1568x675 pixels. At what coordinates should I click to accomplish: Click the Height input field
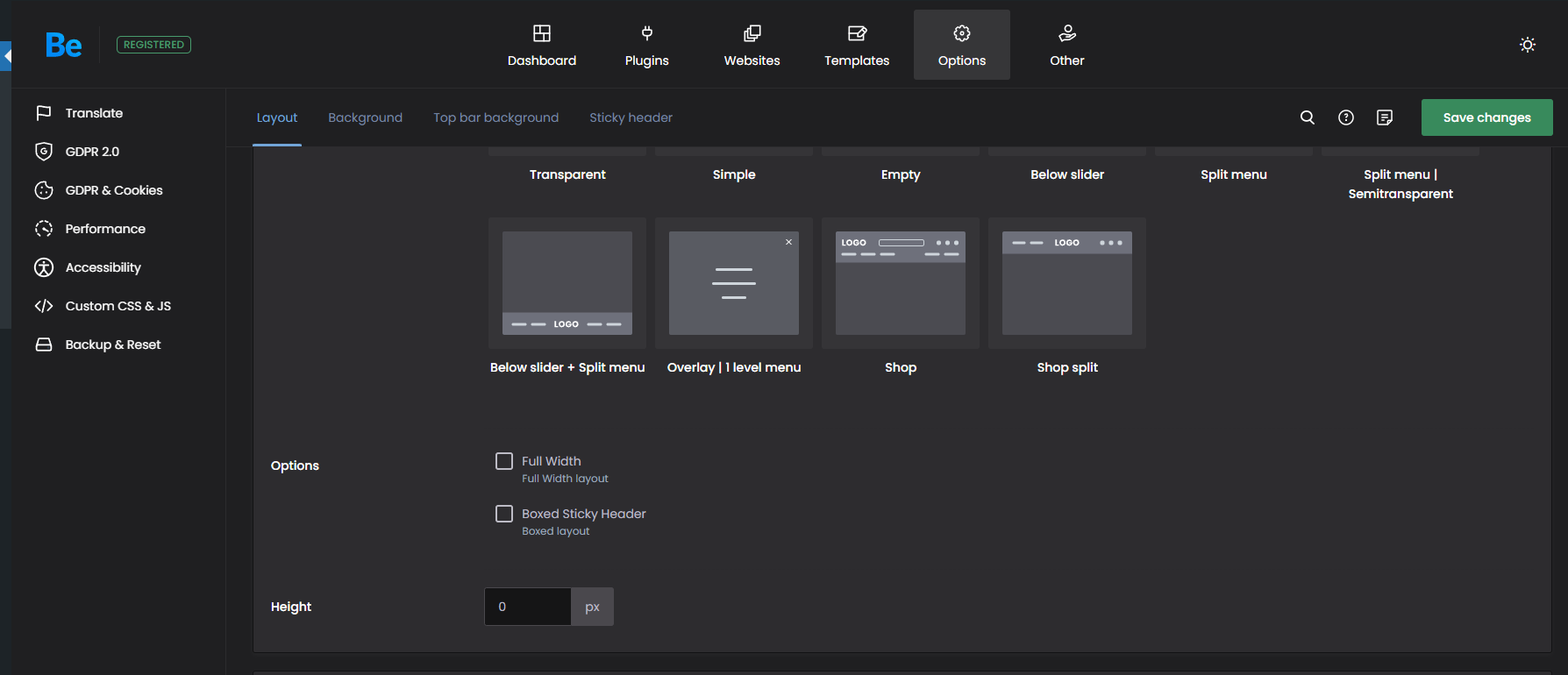pyautogui.click(x=528, y=607)
